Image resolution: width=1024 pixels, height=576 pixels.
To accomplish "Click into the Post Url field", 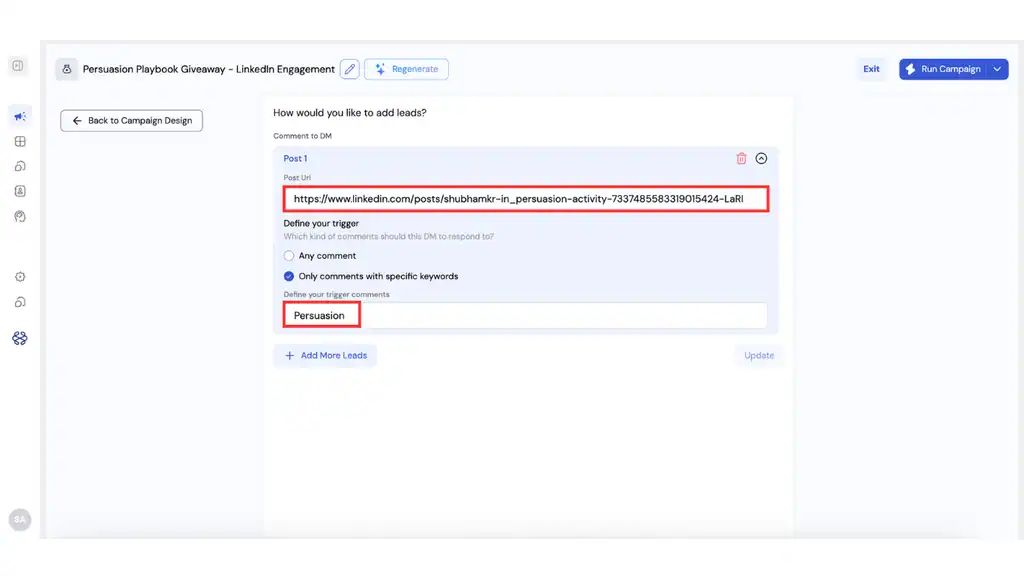I will pyautogui.click(x=525, y=199).
